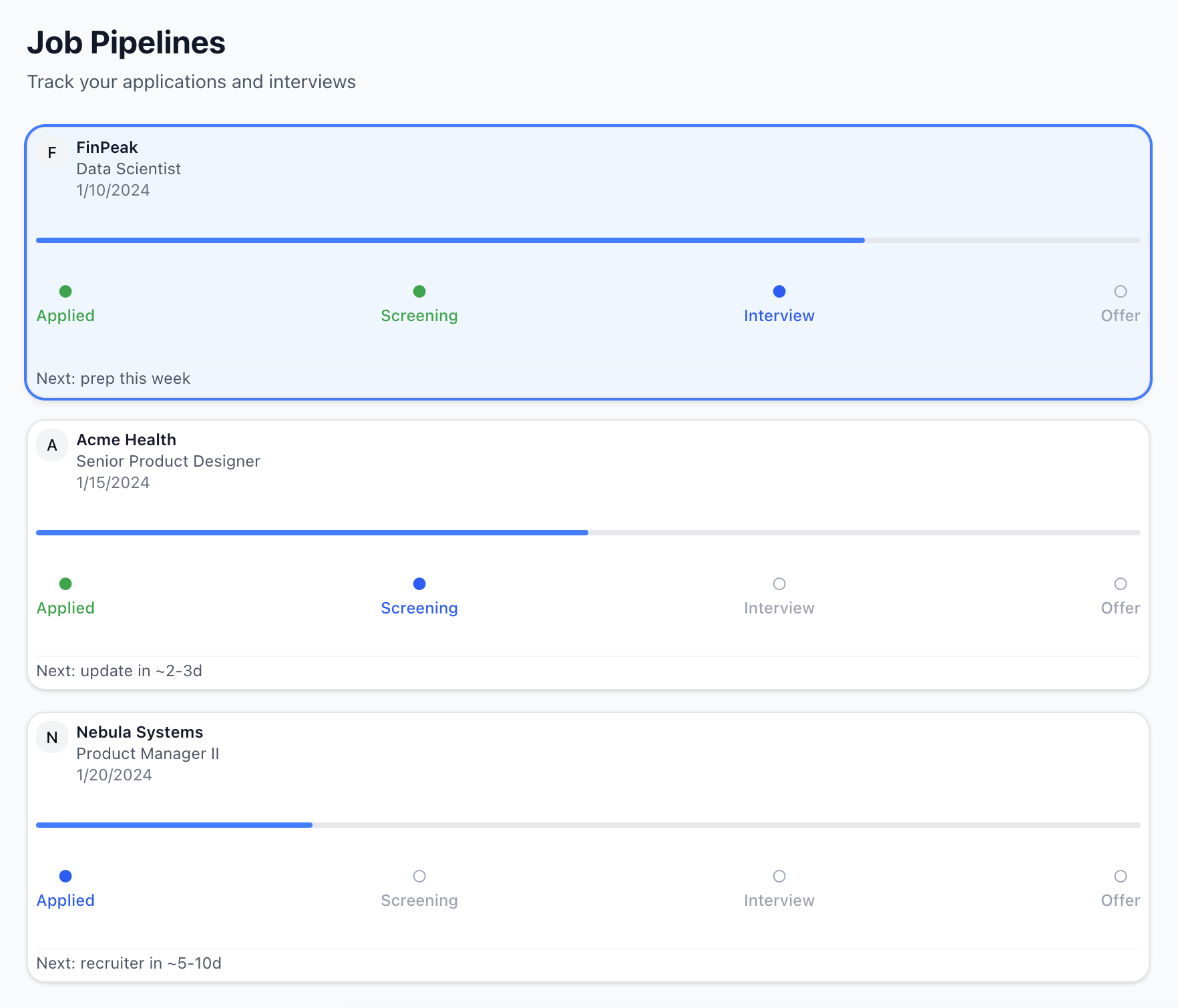Select the Interview stage dot on FinPeak
1178x1008 pixels.
pyautogui.click(x=779, y=291)
